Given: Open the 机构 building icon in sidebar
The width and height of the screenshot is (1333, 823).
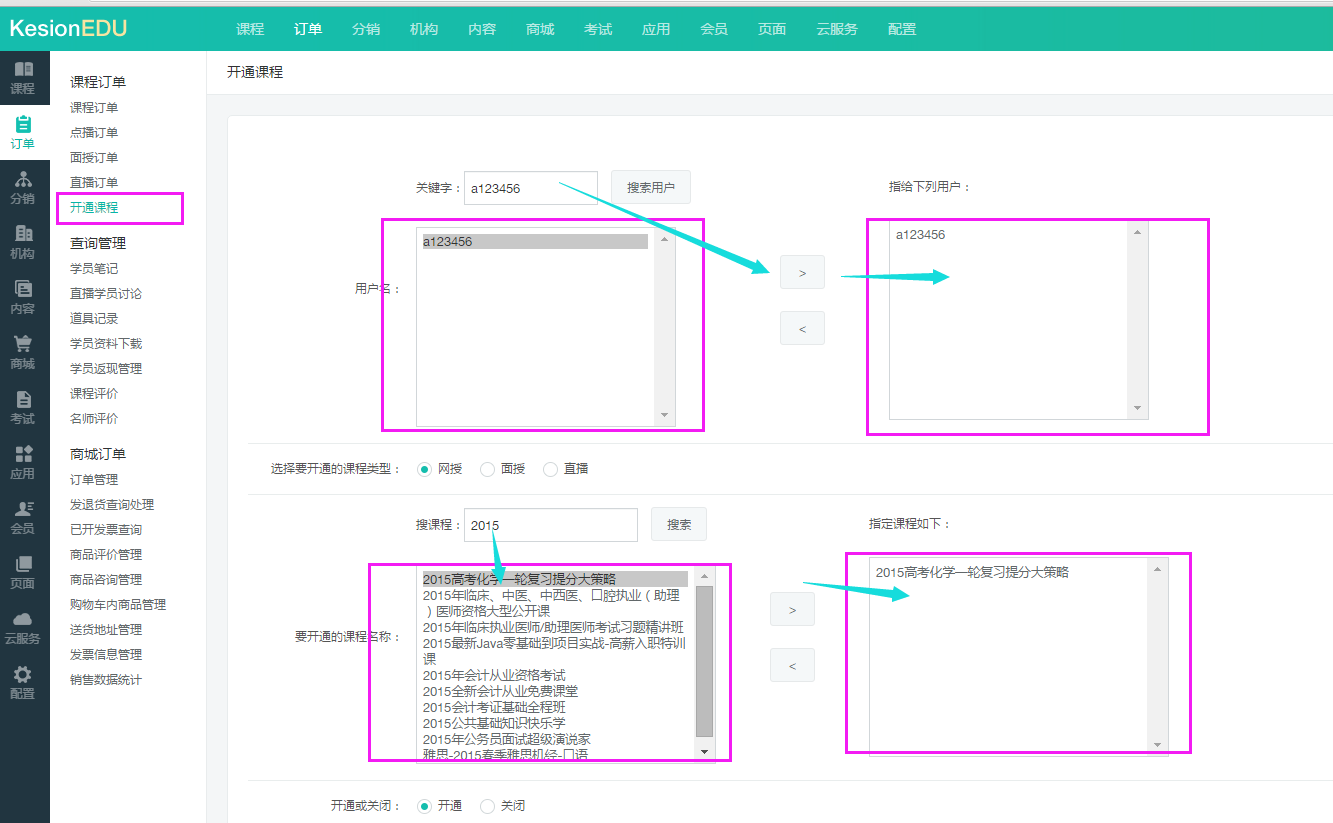Looking at the screenshot, I should click(23, 234).
